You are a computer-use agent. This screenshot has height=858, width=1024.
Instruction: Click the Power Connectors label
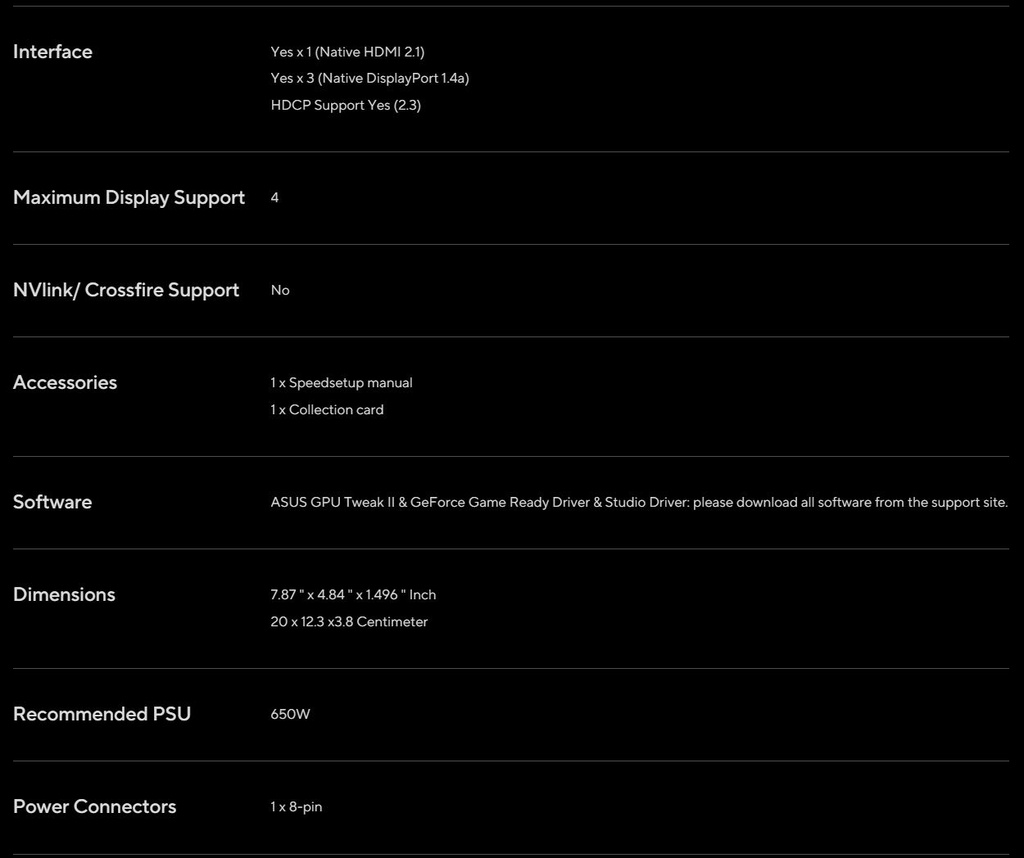pyautogui.click(x=94, y=807)
